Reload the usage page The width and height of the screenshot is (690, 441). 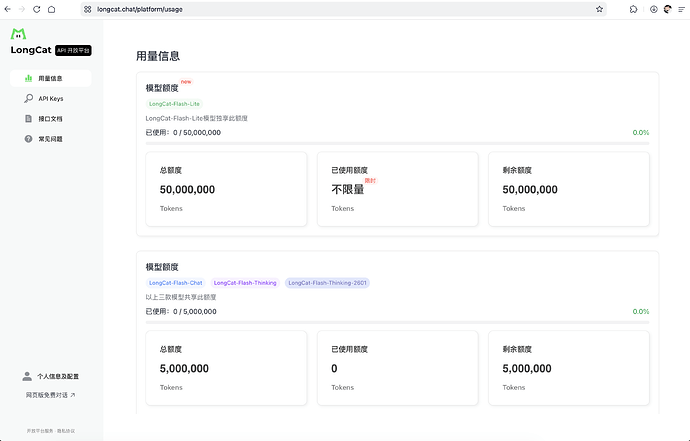click(x=37, y=9)
